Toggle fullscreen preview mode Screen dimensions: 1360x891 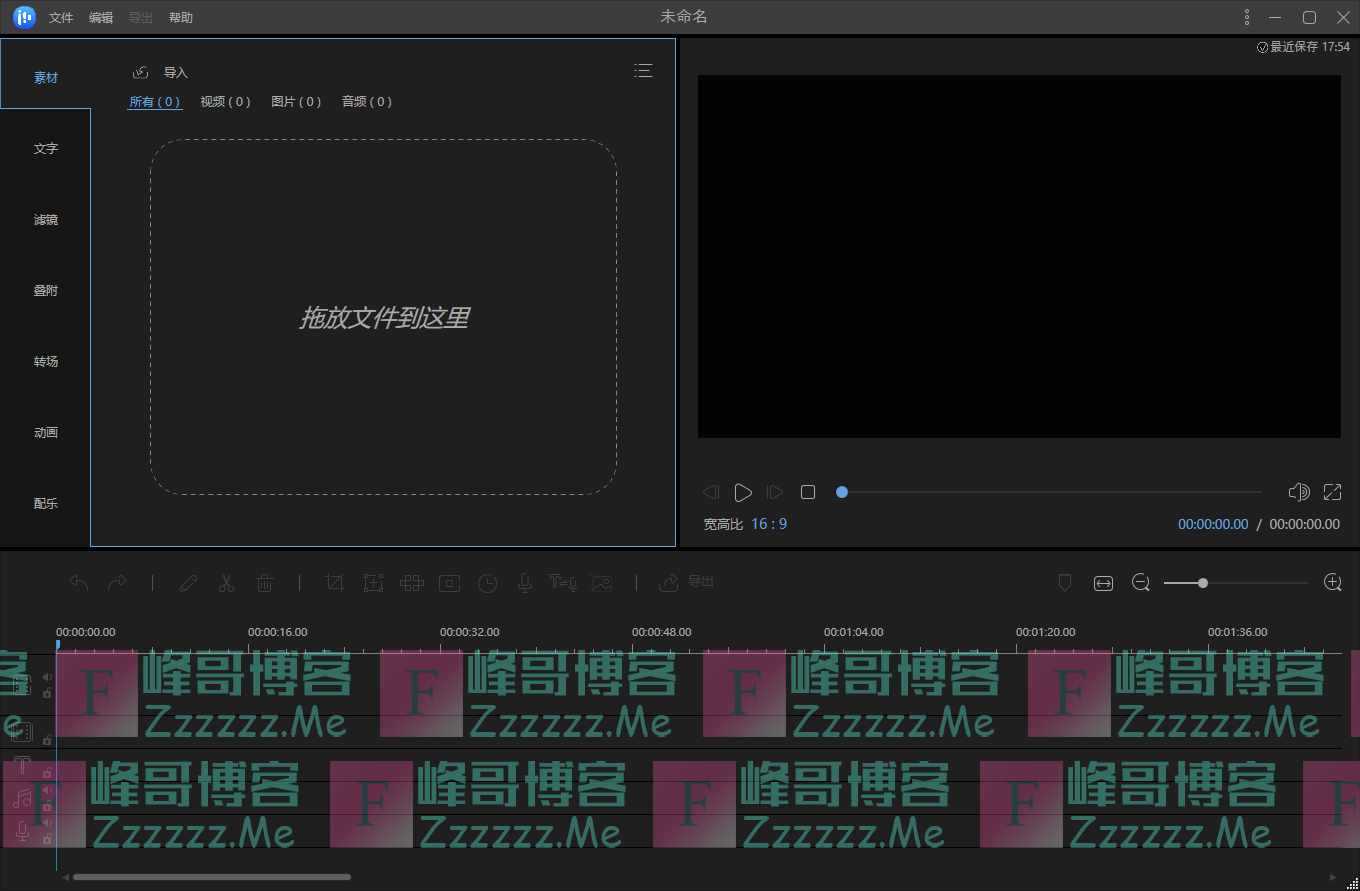[x=1332, y=492]
